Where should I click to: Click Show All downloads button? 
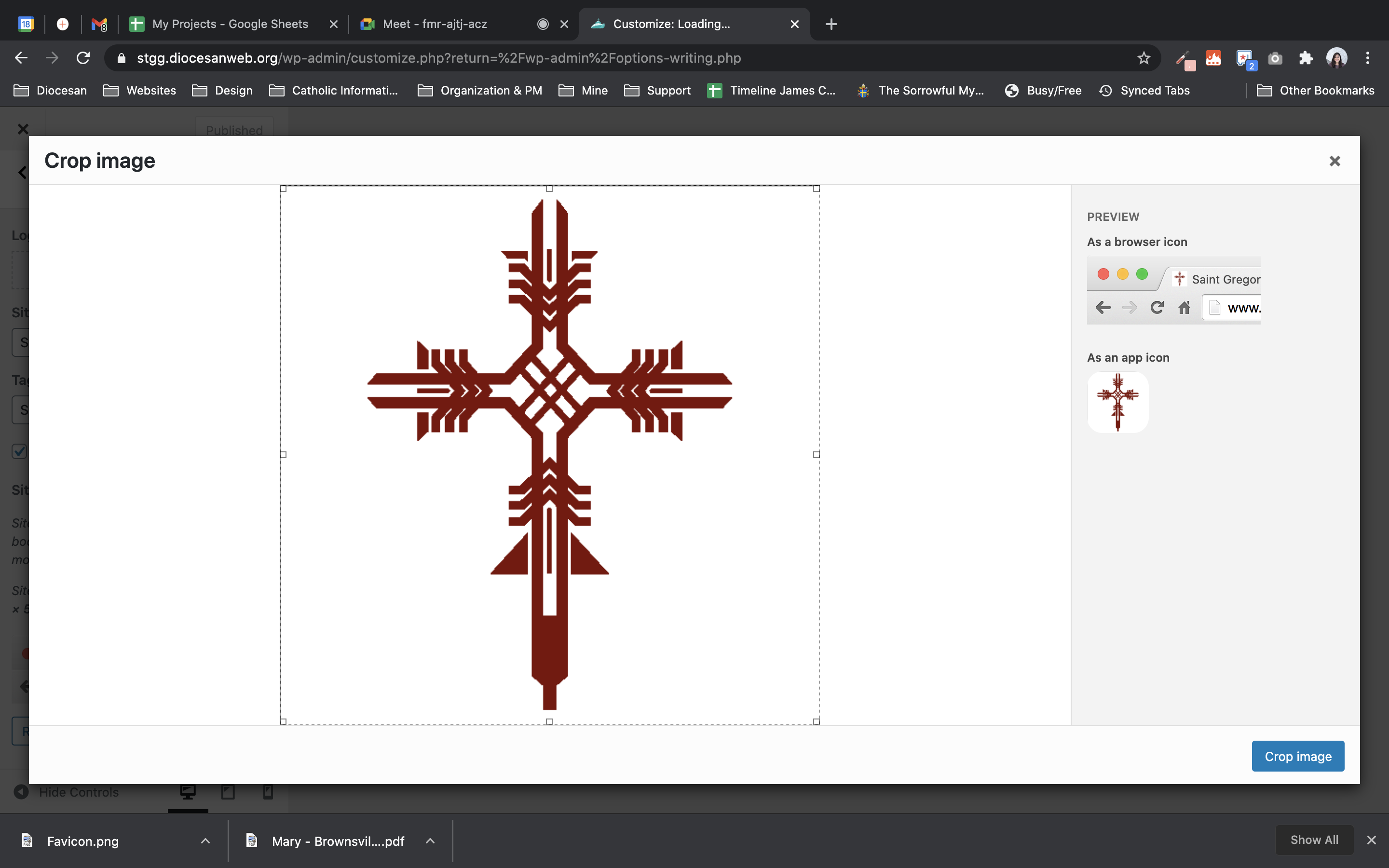[1314, 840]
